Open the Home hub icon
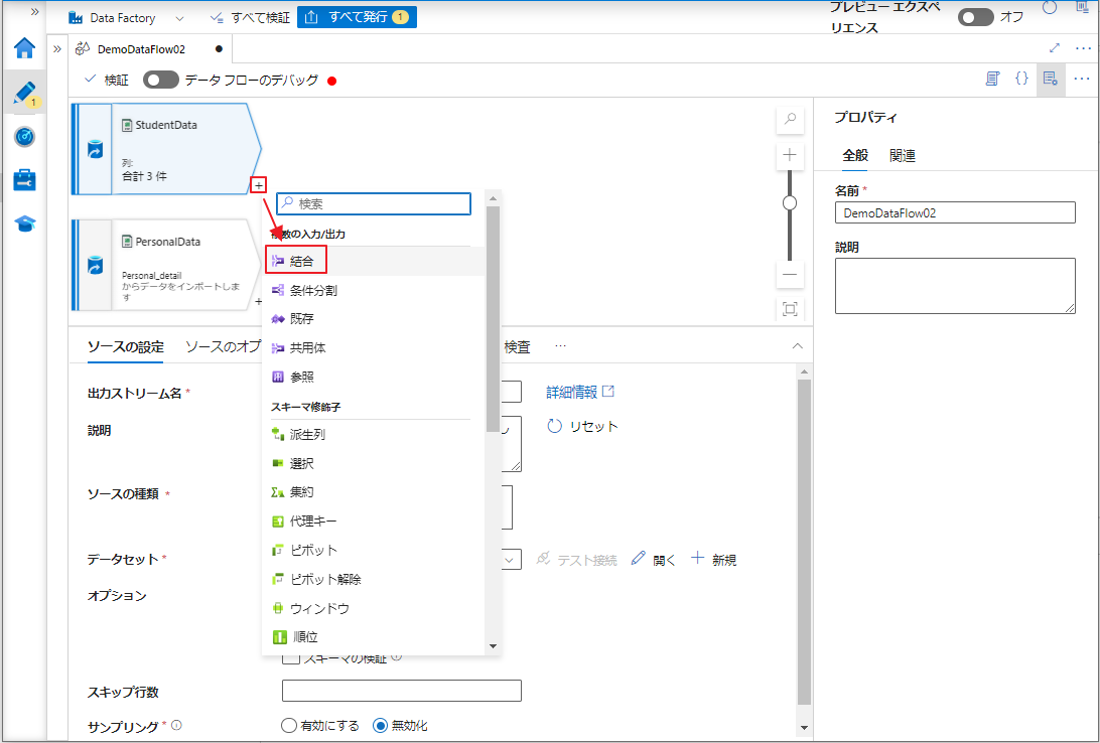This screenshot has width=1100, height=743. pyautogui.click(x=25, y=48)
